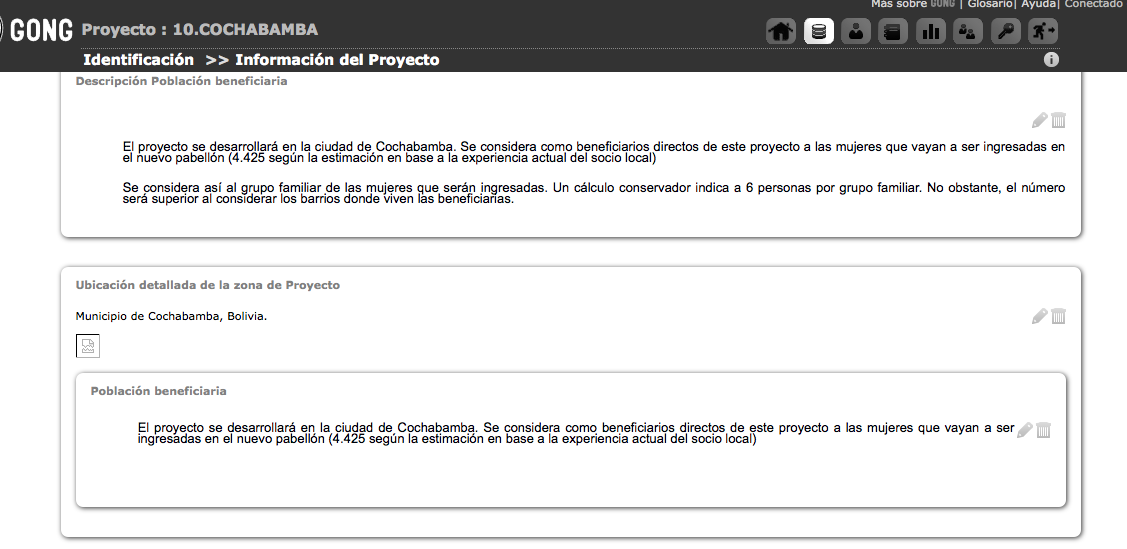Edit Descripción Población beneficiaria with pencil icon

[x=1039, y=120]
